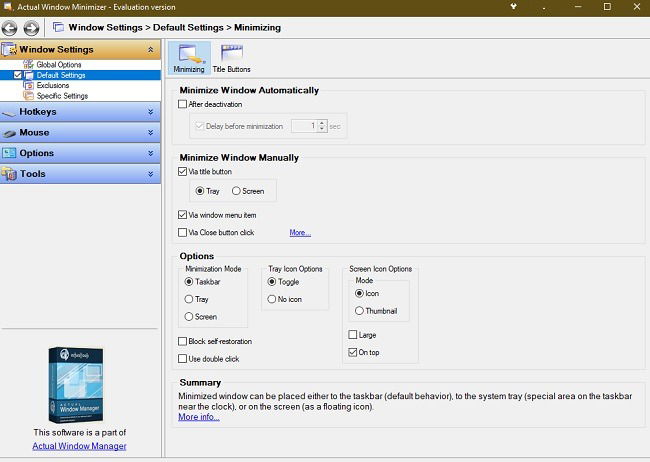Click the Global Options tree icon
The width and height of the screenshot is (650, 462).
tap(28, 64)
